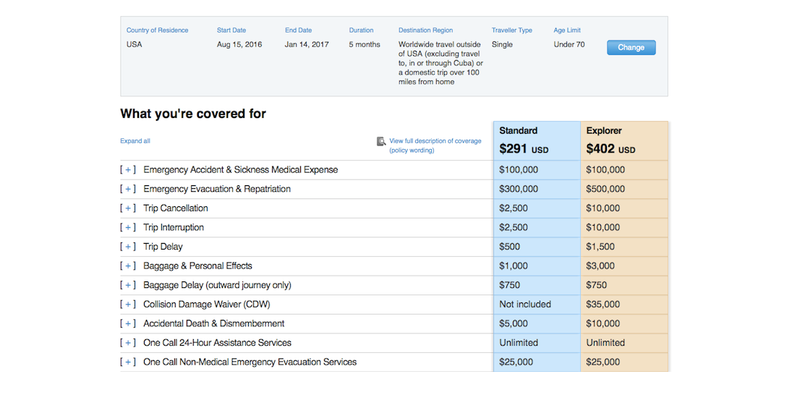Click the Country of Residence label
This screenshot has height=395, width=800.
pos(157,30)
